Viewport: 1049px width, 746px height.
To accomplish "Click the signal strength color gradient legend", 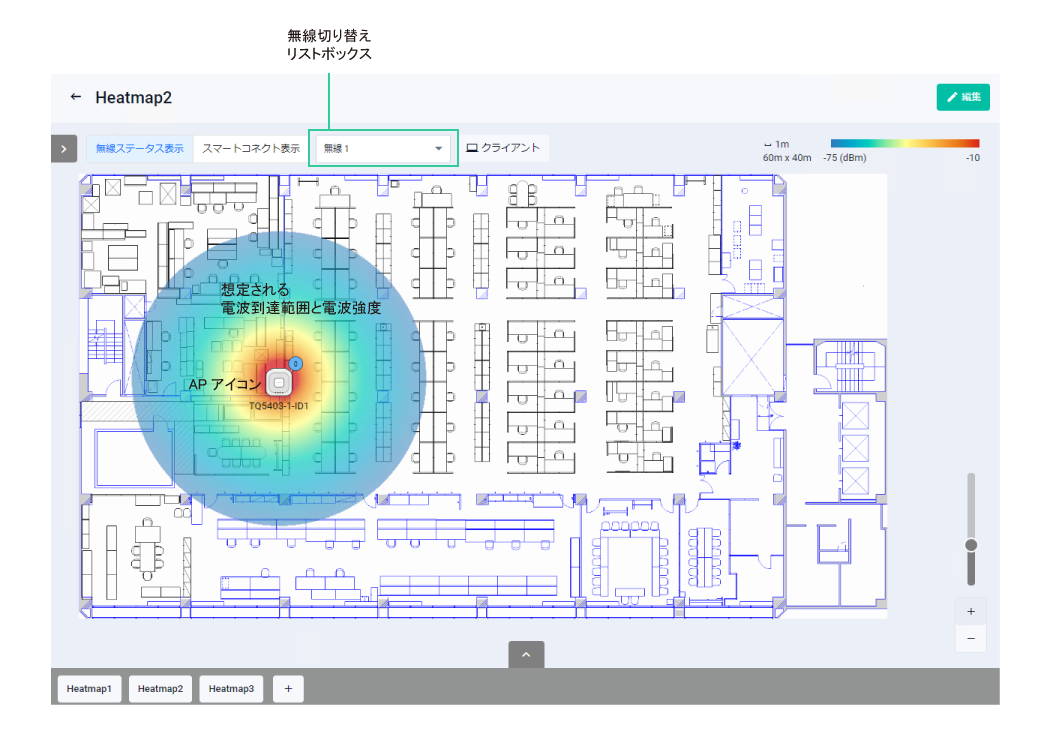I will pos(904,143).
